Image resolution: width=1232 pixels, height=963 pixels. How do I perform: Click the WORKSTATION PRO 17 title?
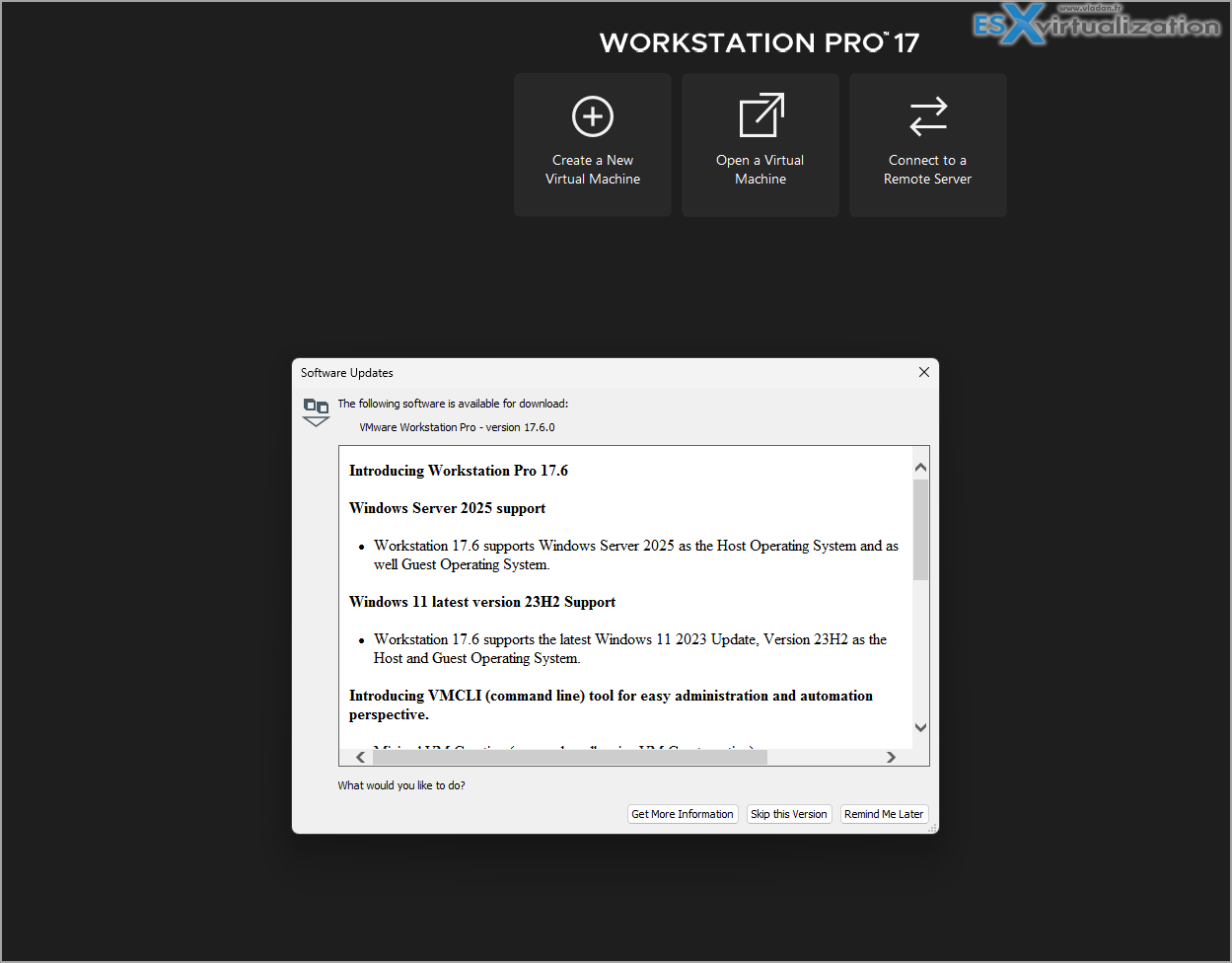point(760,42)
